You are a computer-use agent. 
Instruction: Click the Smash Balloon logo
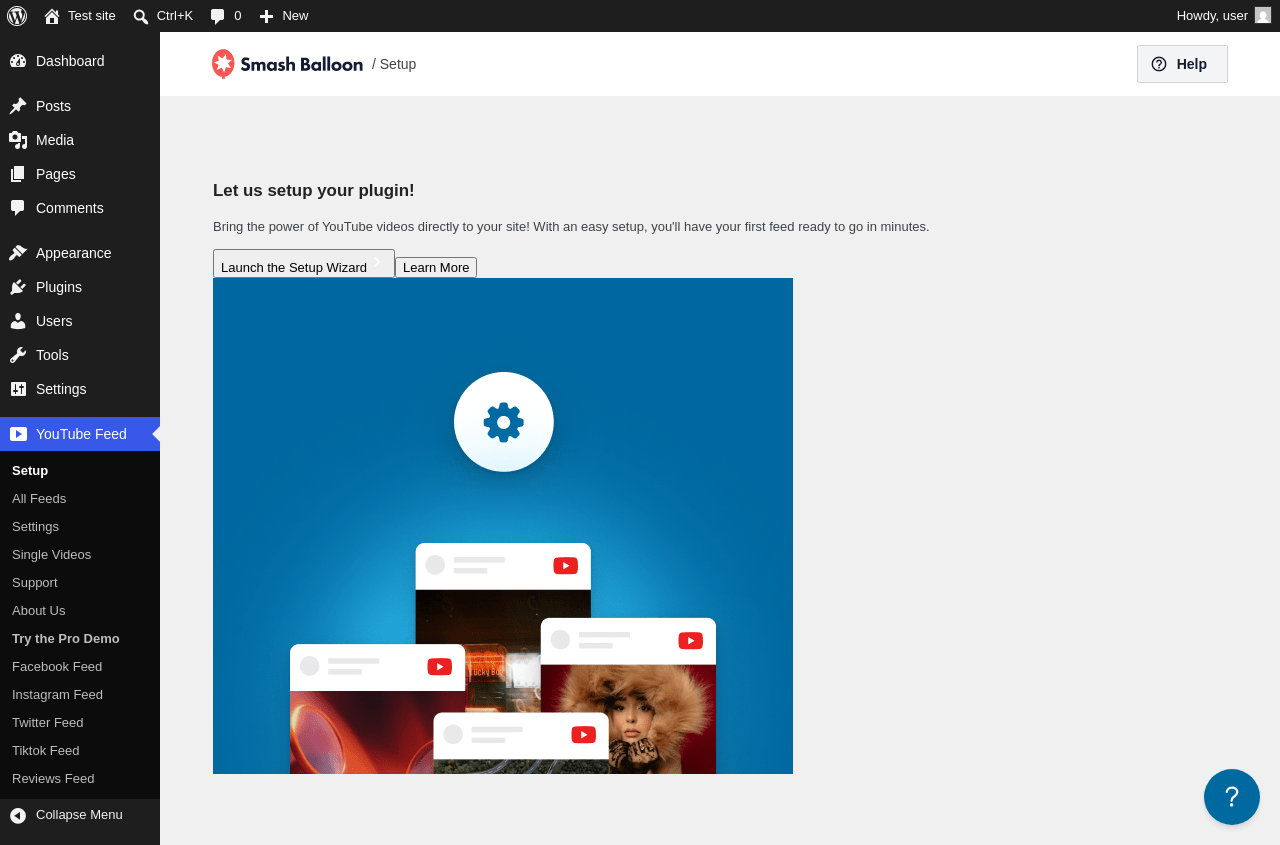287,64
